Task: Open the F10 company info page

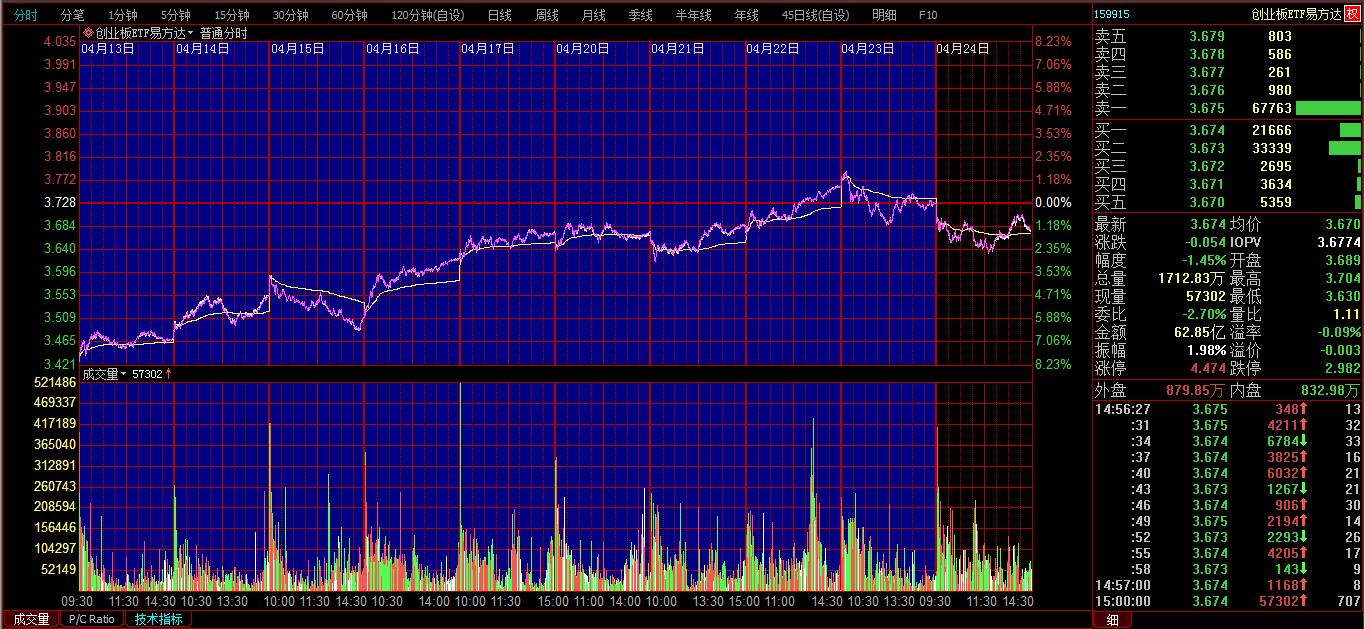Action: tap(928, 15)
